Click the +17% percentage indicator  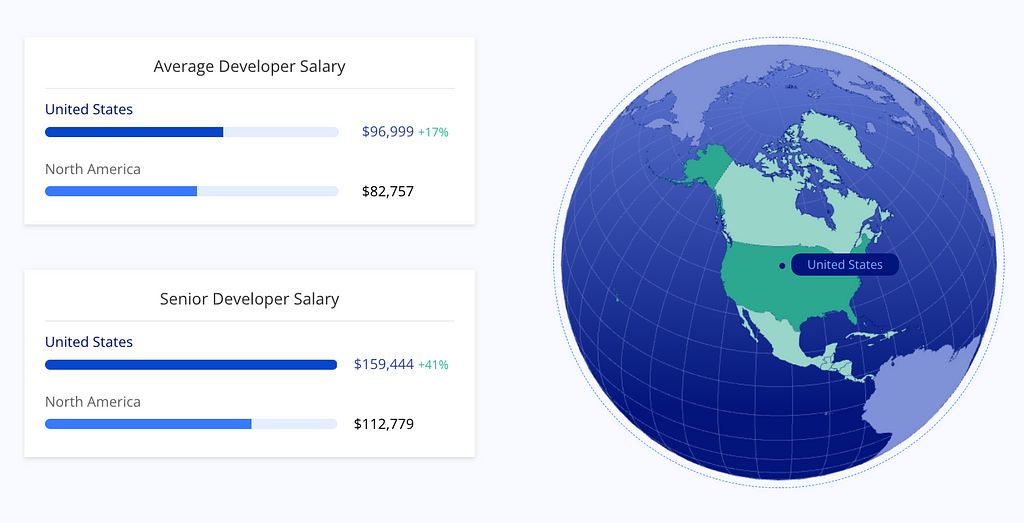[433, 132]
